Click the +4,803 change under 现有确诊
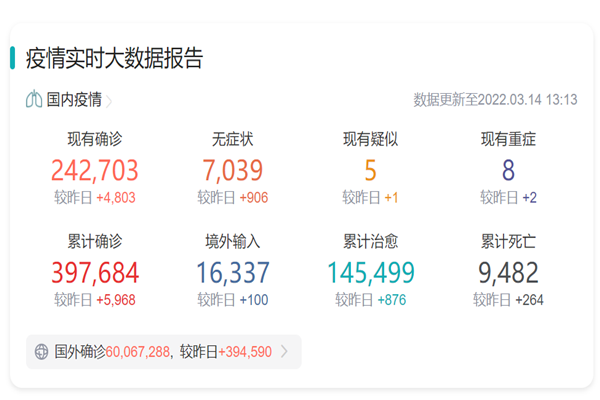The height and width of the screenshot is (400, 600). [115, 198]
